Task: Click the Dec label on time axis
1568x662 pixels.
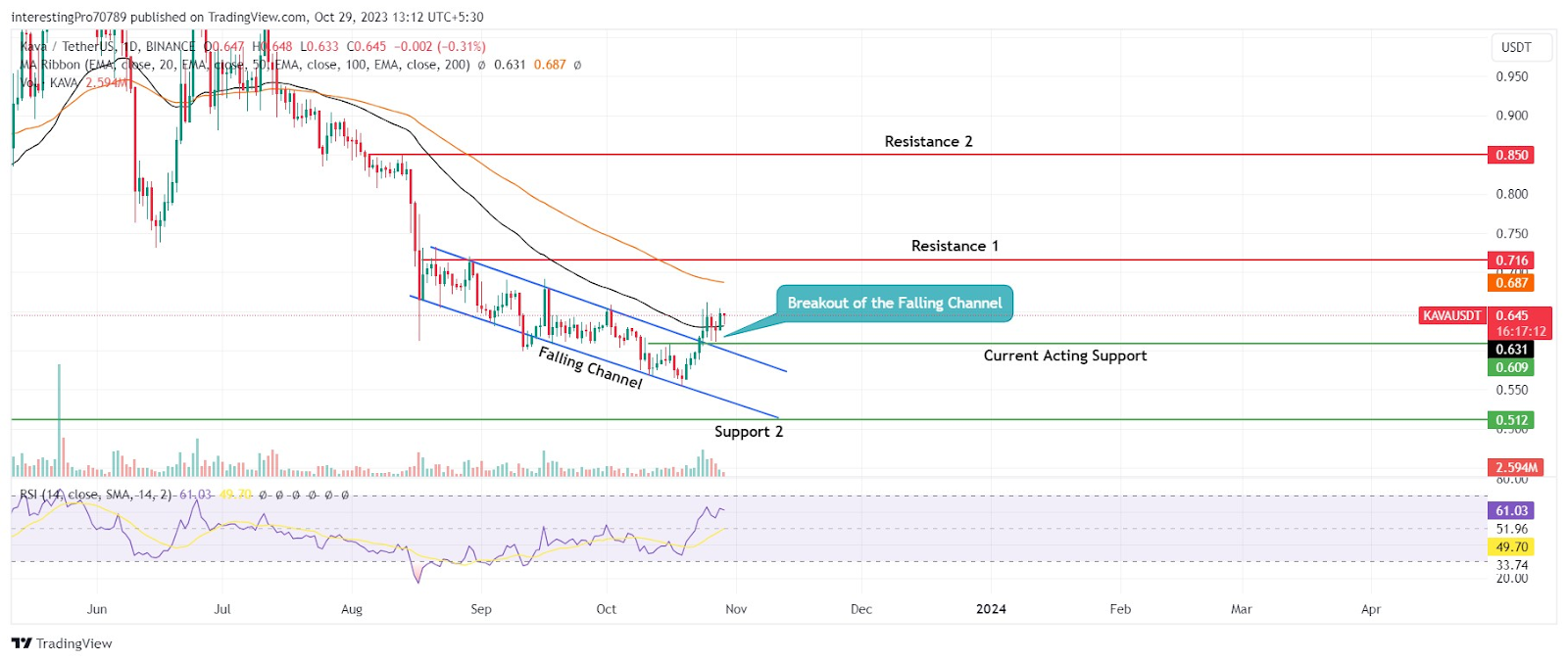Action: click(x=861, y=609)
